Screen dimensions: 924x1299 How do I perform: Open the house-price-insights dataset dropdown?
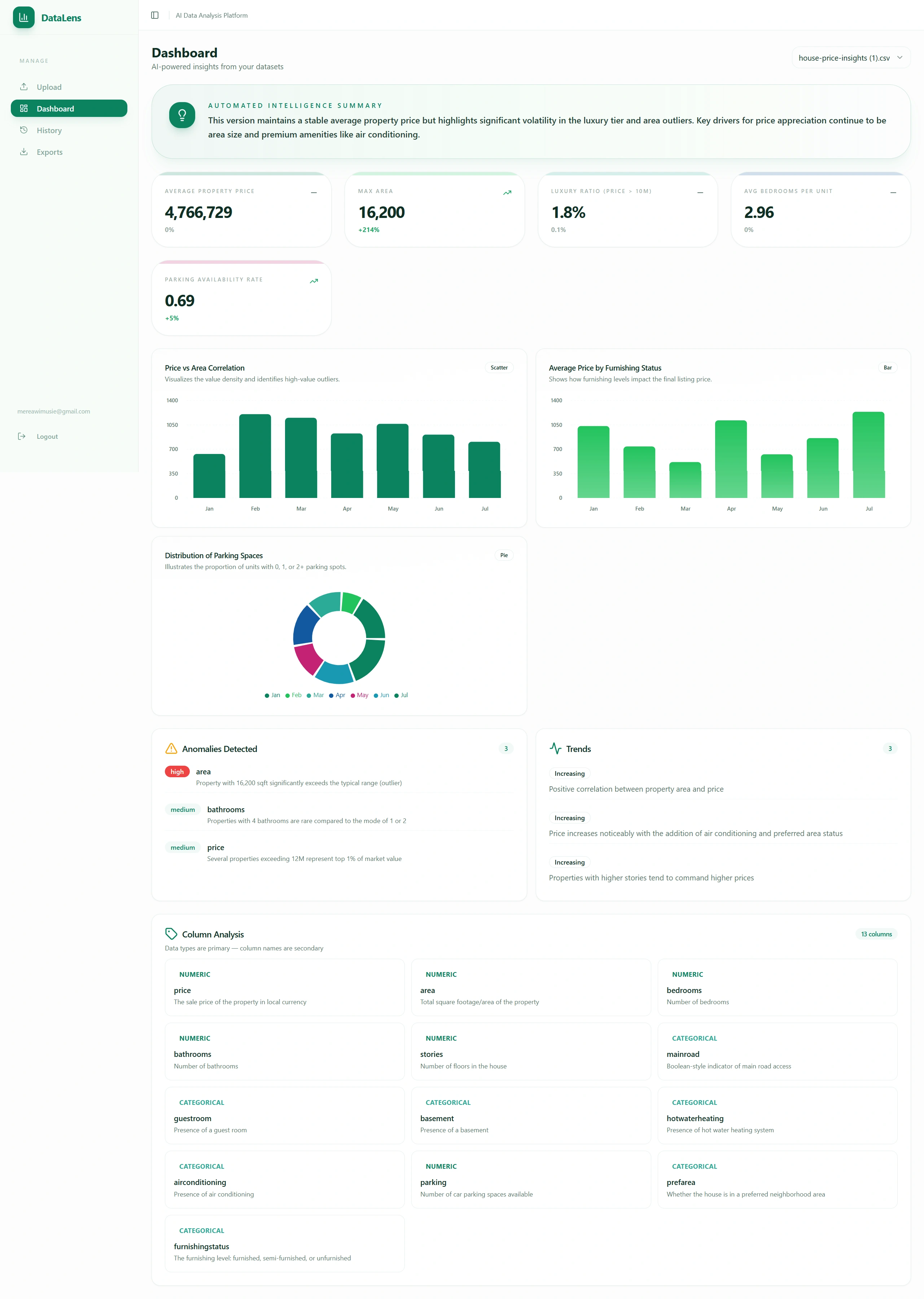pyautogui.click(x=851, y=58)
